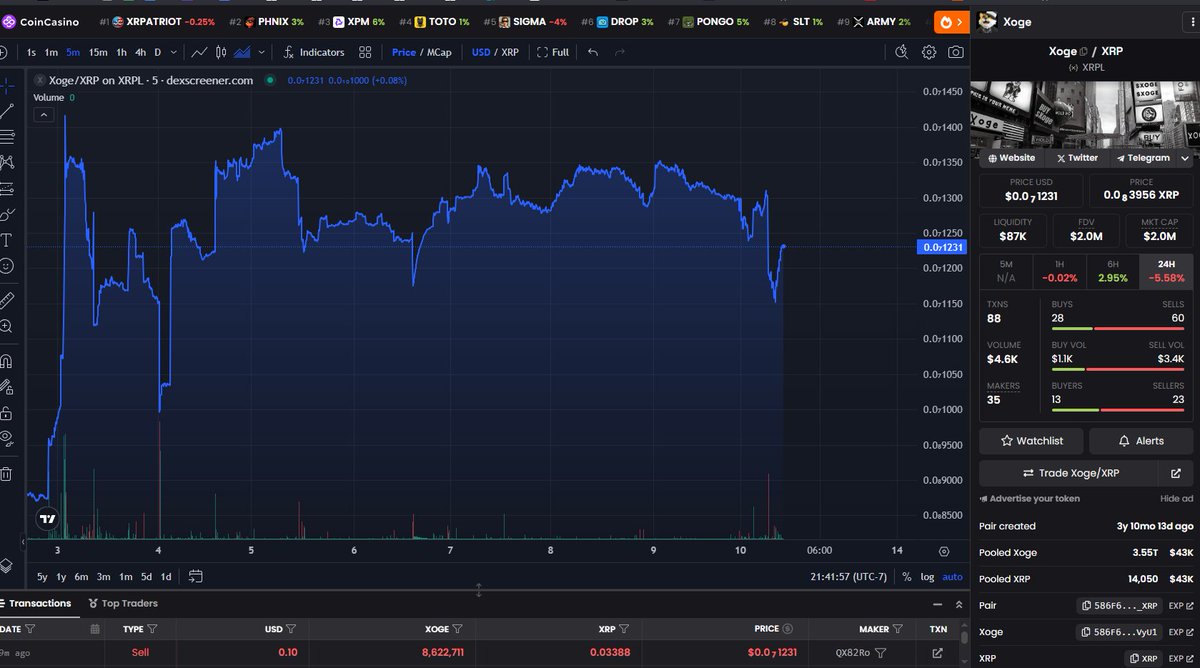Toggle magnet mode in left toolbar
The height and width of the screenshot is (668, 1200).
click(7, 361)
